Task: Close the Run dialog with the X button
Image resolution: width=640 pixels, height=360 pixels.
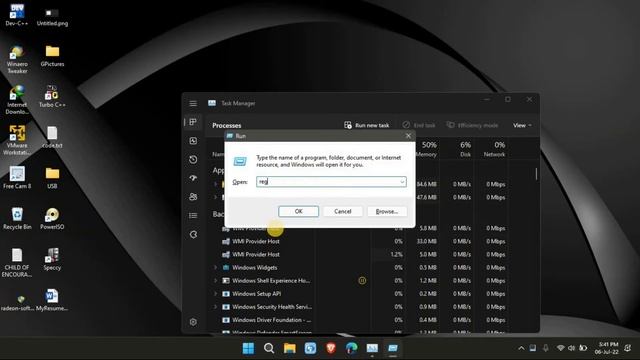Action: pyautogui.click(x=408, y=136)
